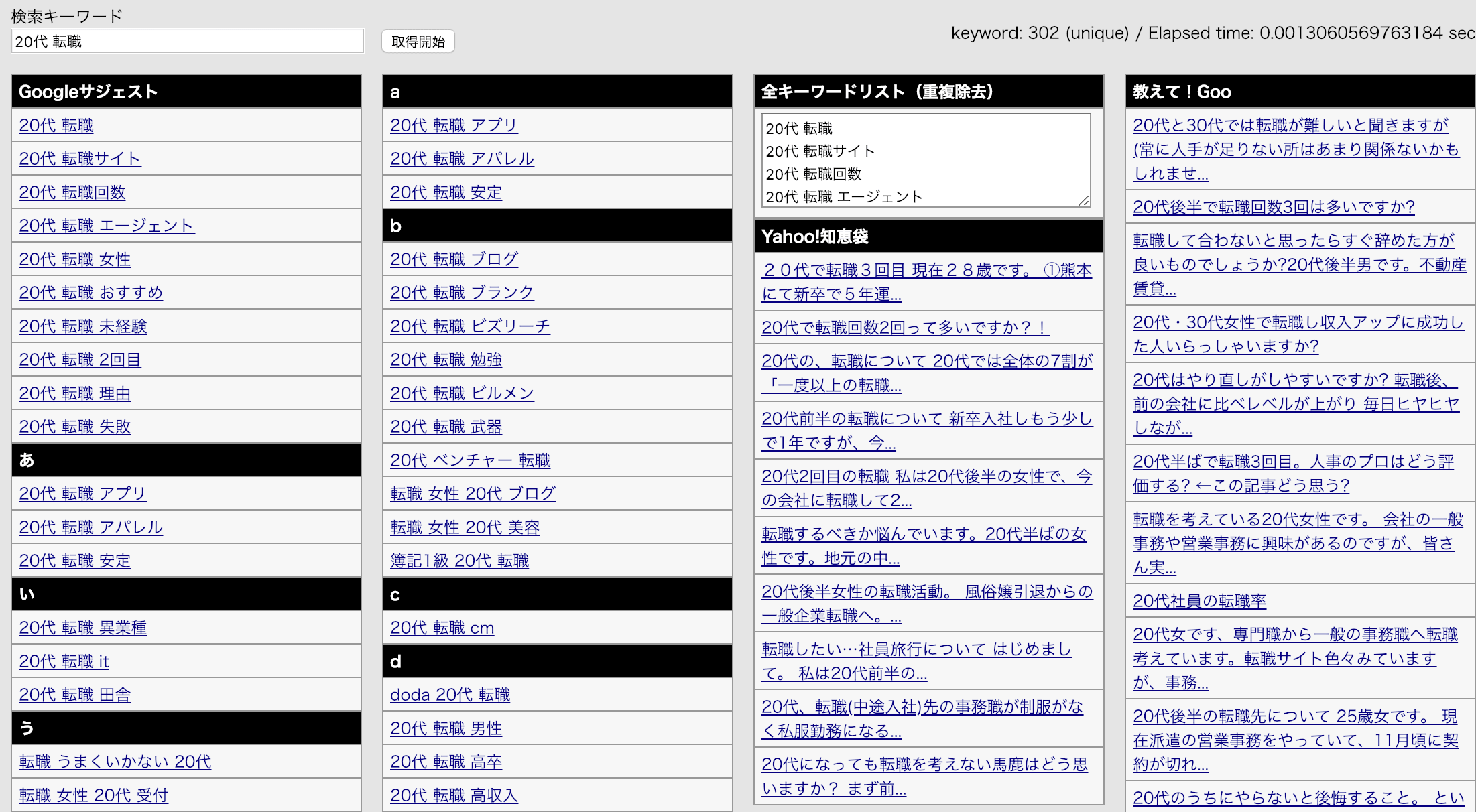The width and height of the screenshot is (1476, 812).
Task: Open Goo question 20代半ばで転職3回目
Action: (1294, 474)
